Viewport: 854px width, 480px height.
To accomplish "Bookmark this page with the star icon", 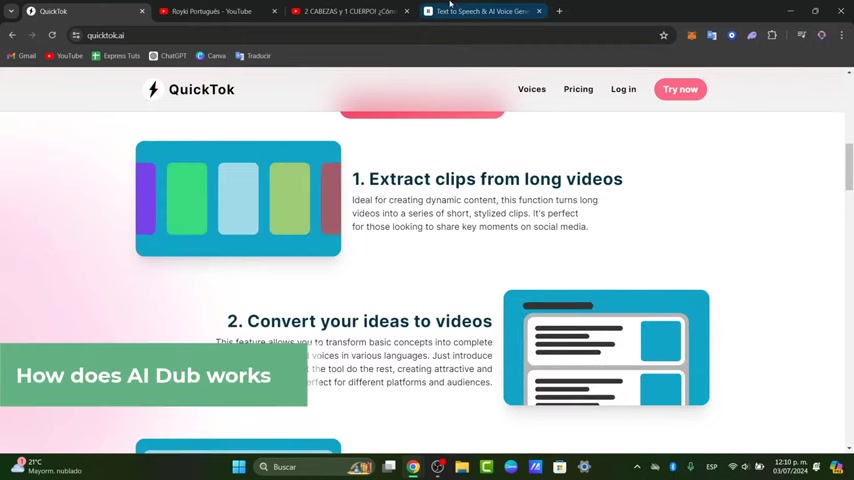I will point(663,35).
